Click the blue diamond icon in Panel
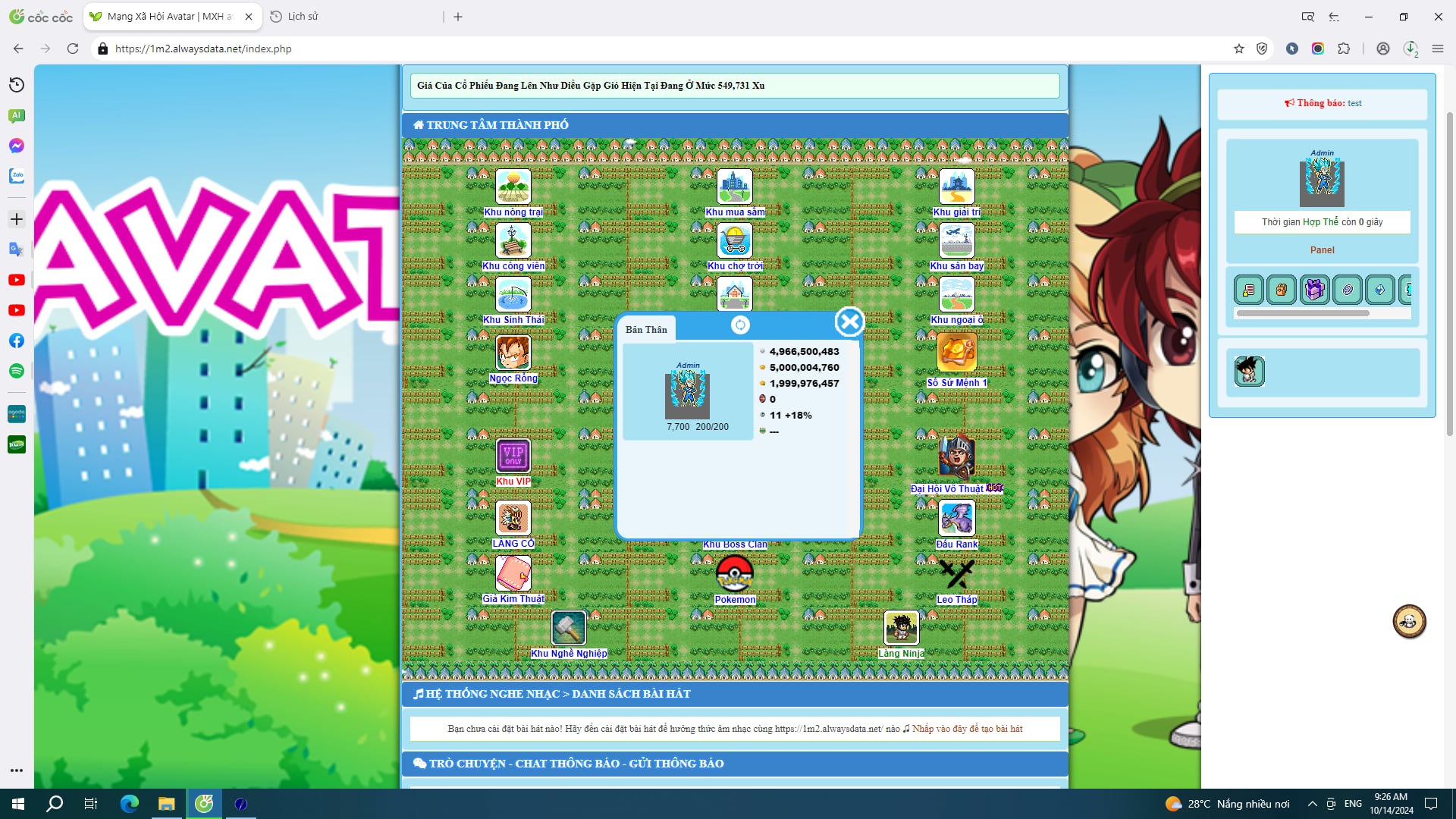Screen dimensions: 1456x819 [1379, 290]
